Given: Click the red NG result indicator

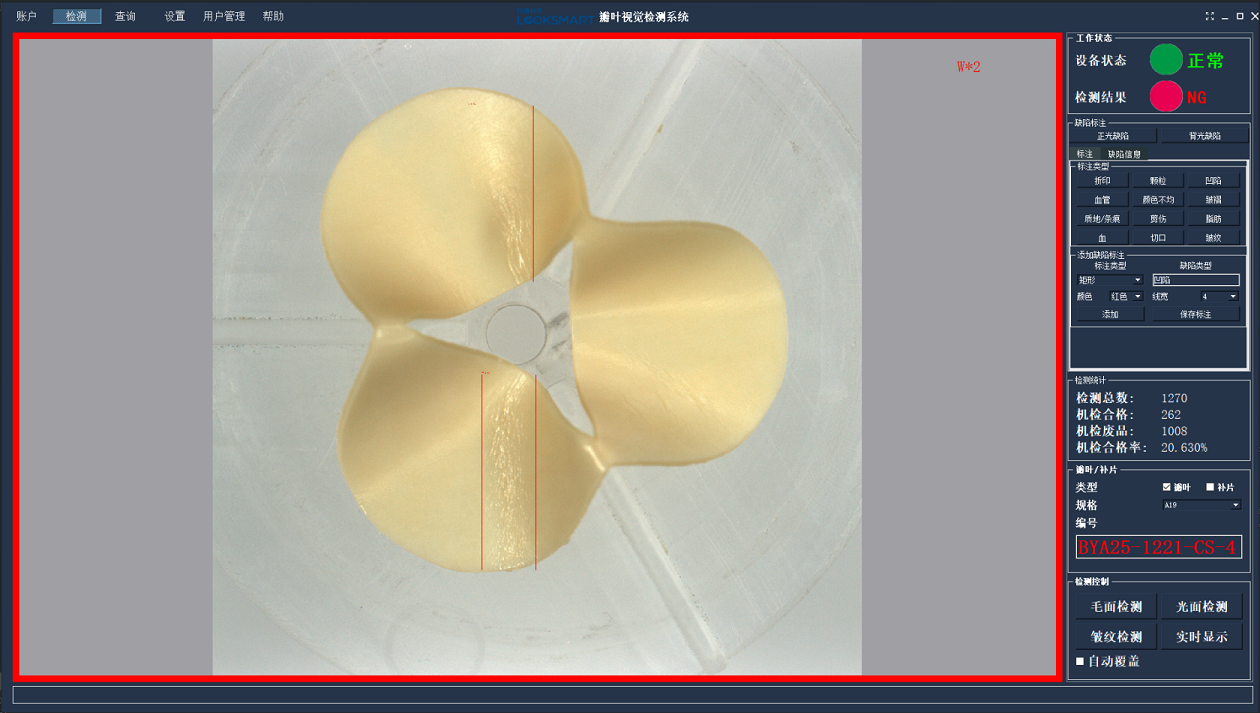Looking at the screenshot, I should [1165, 97].
